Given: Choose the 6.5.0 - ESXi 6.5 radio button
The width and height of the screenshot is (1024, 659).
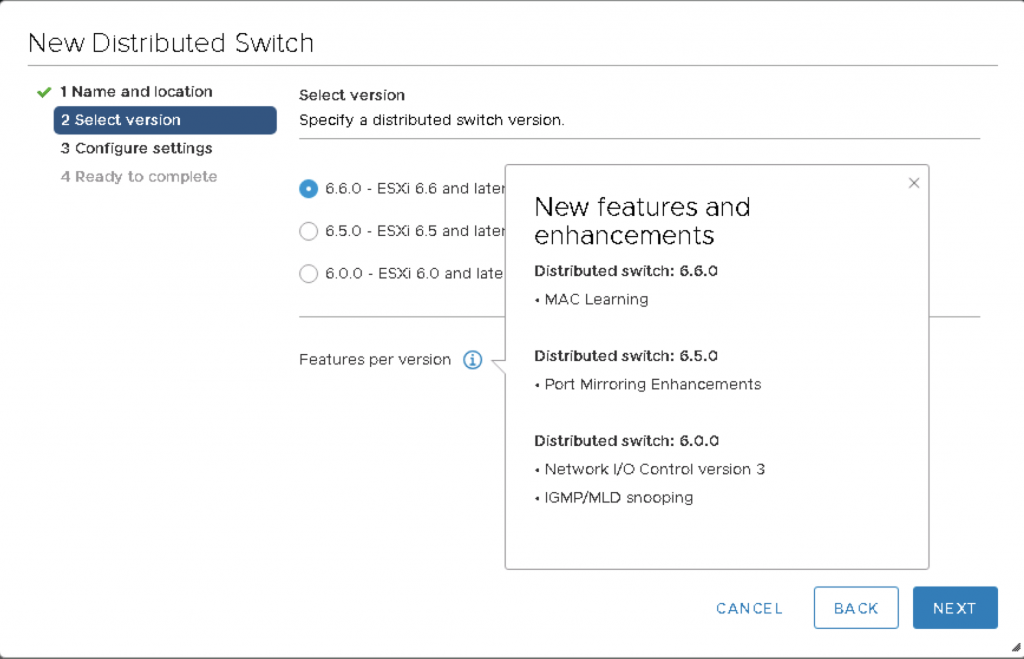Looking at the screenshot, I should 309,231.
